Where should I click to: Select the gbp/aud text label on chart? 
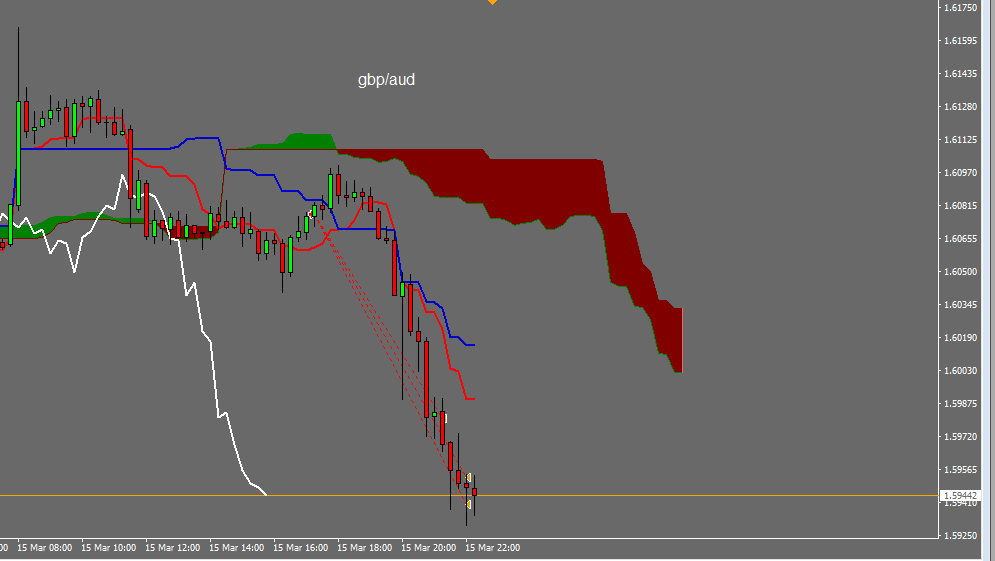click(386, 79)
